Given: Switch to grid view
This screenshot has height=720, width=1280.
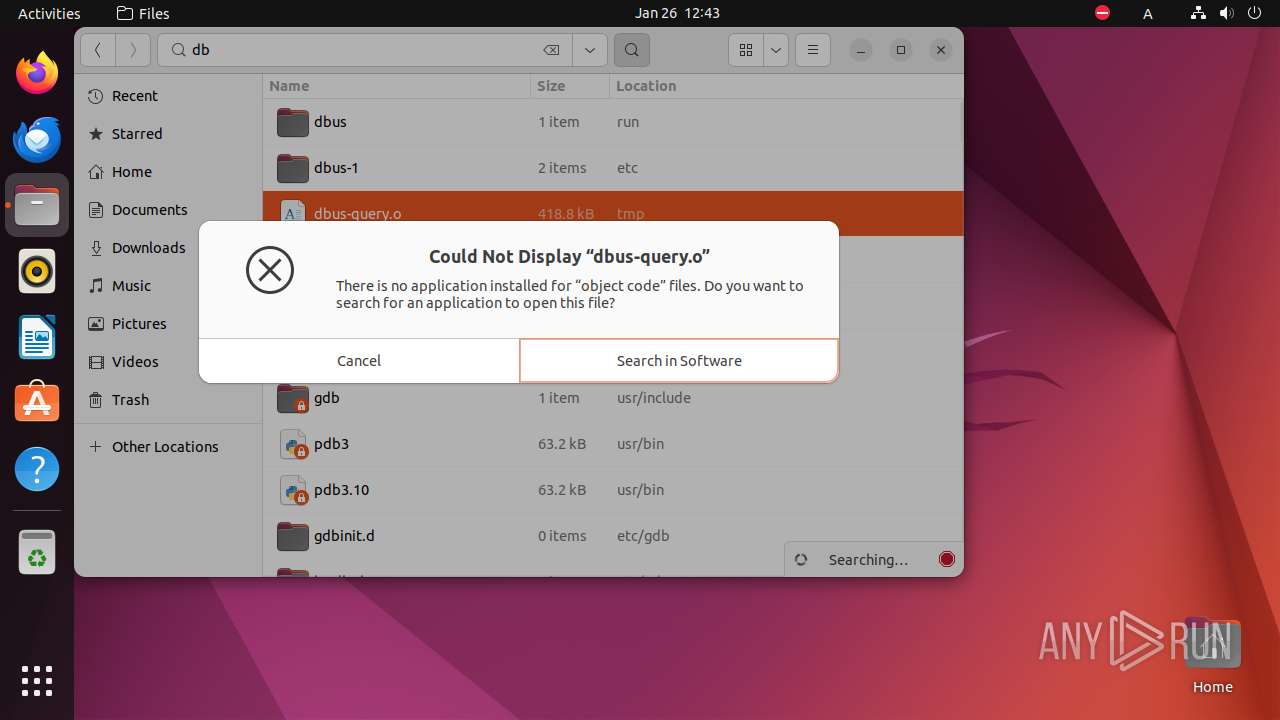Looking at the screenshot, I should [746, 50].
